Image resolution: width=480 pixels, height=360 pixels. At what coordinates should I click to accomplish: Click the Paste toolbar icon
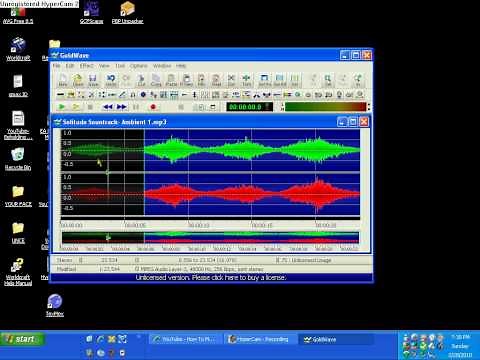171,80
